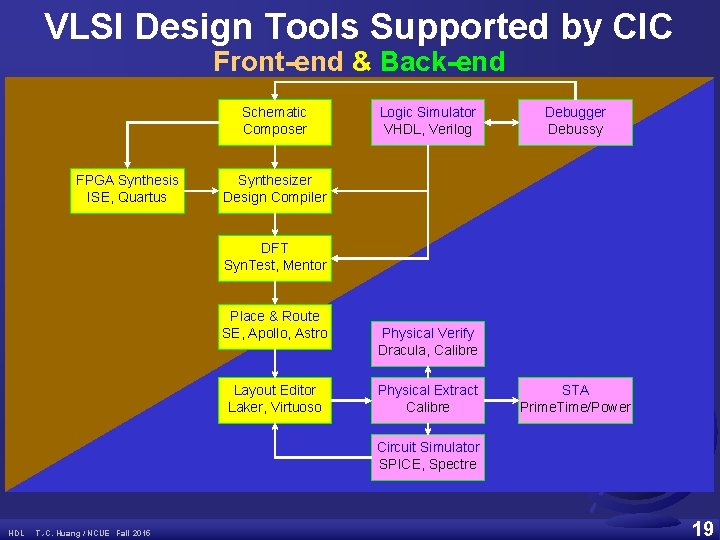This screenshot has height=540, width=720.
Task: Click the Schematic Composer box
Action: pos(275,122)
